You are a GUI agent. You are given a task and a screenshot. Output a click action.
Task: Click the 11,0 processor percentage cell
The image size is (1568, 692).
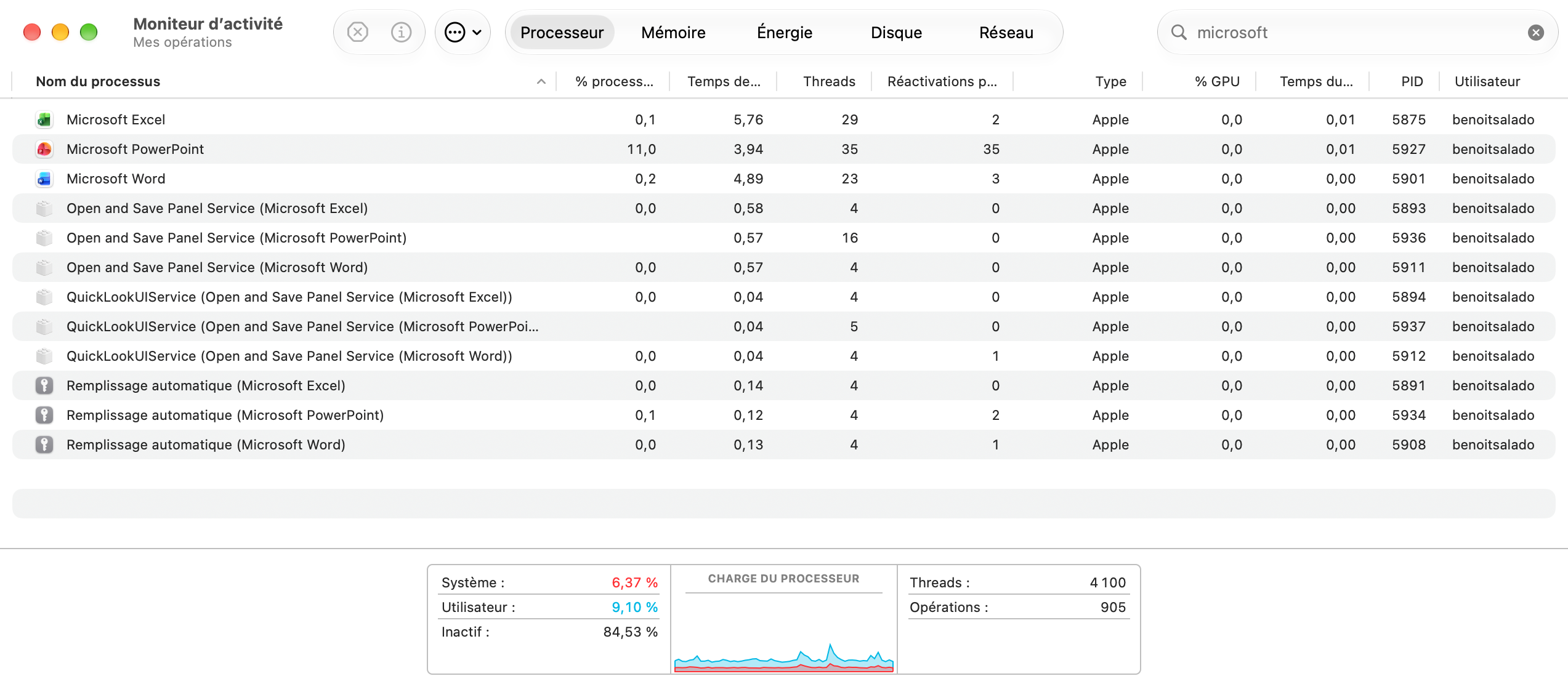(641, 149)
